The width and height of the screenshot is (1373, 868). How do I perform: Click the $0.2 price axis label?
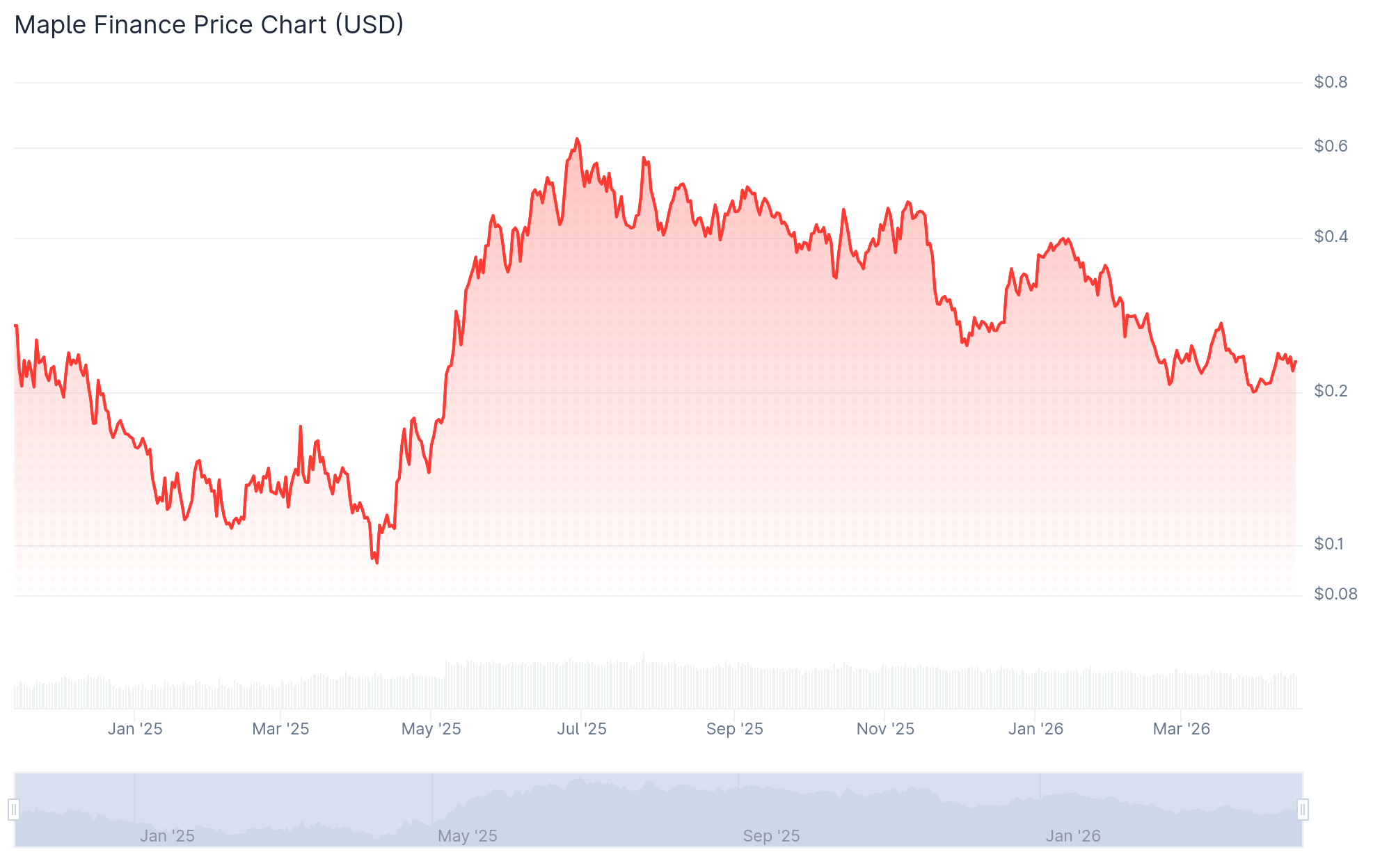coord(1330,391)
